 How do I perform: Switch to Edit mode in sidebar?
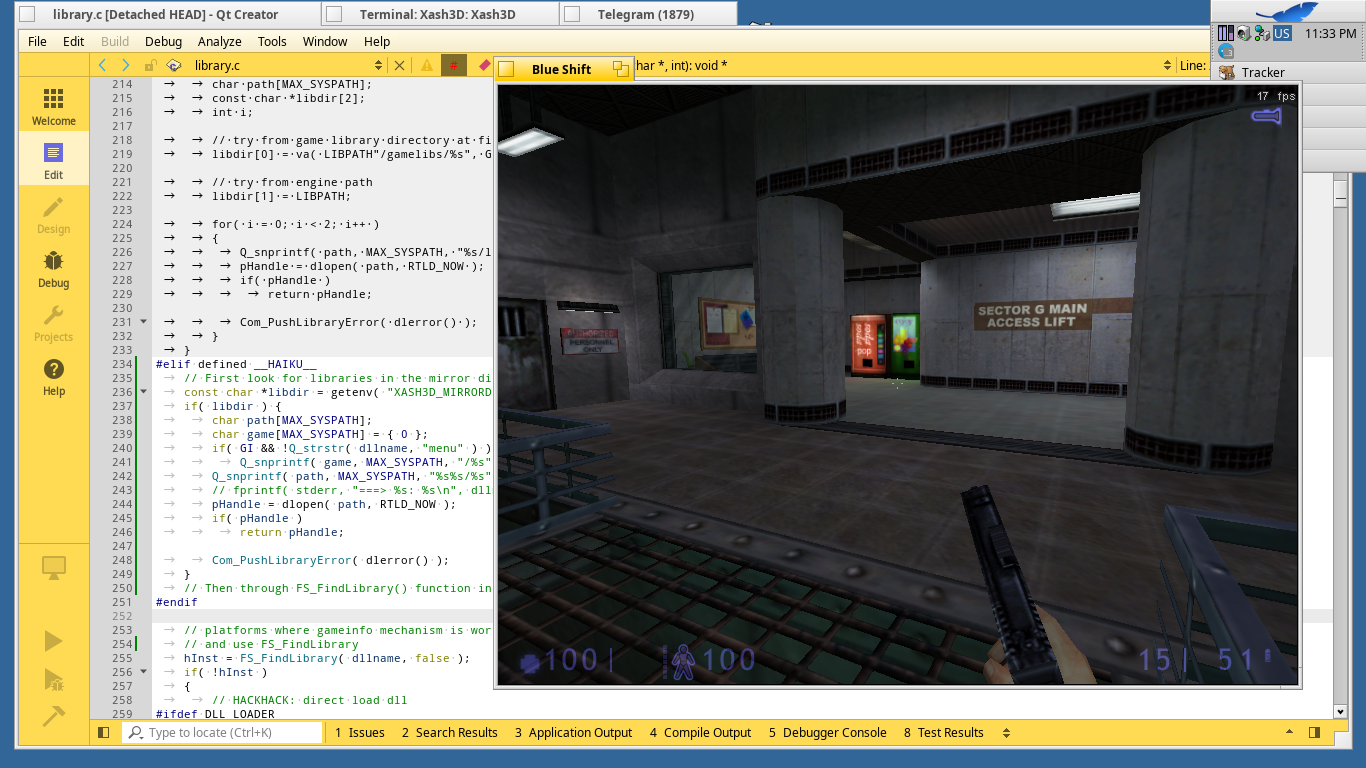pos(54,160)
